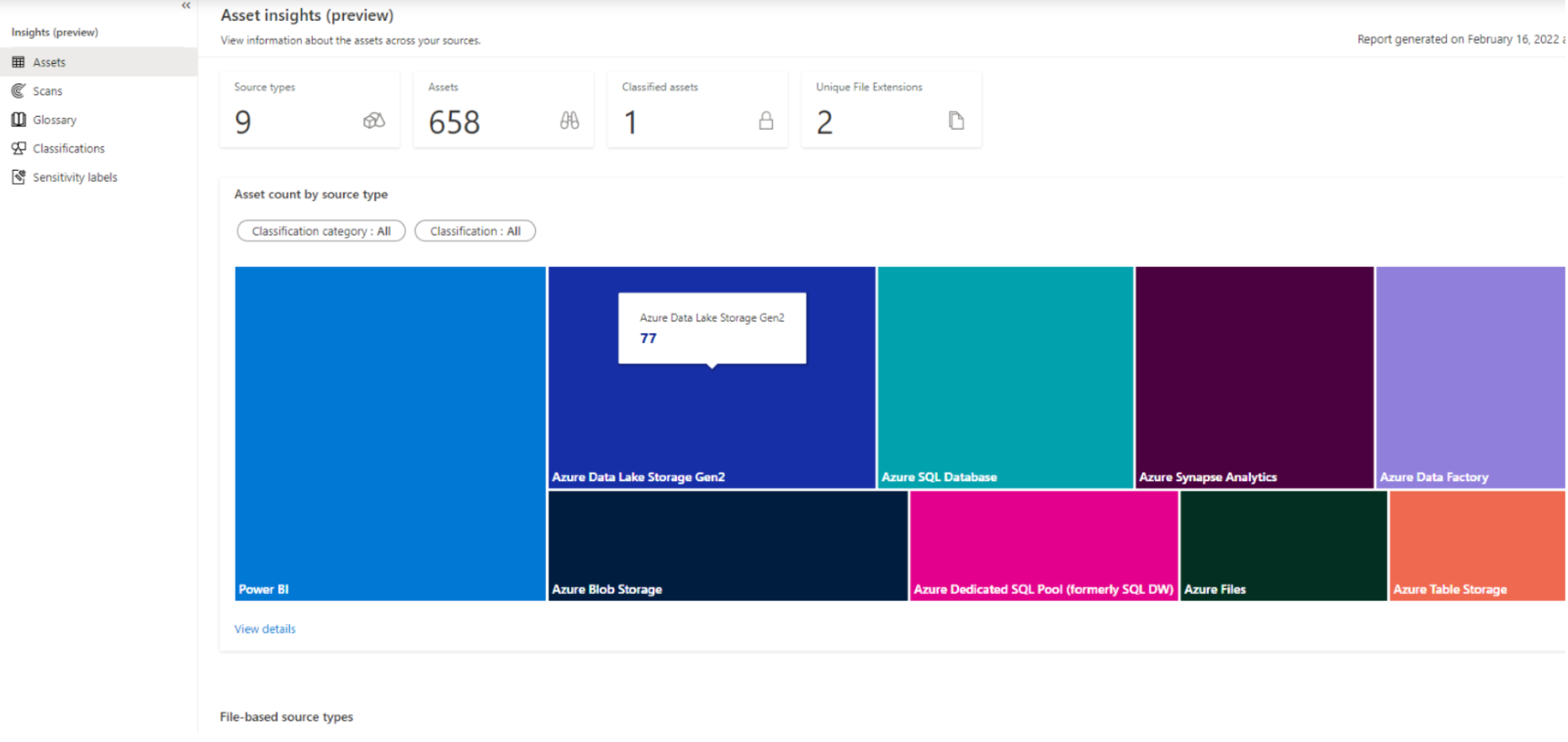
Task: Click the Classifications icon in sidebar
Action: click(19, 148)
